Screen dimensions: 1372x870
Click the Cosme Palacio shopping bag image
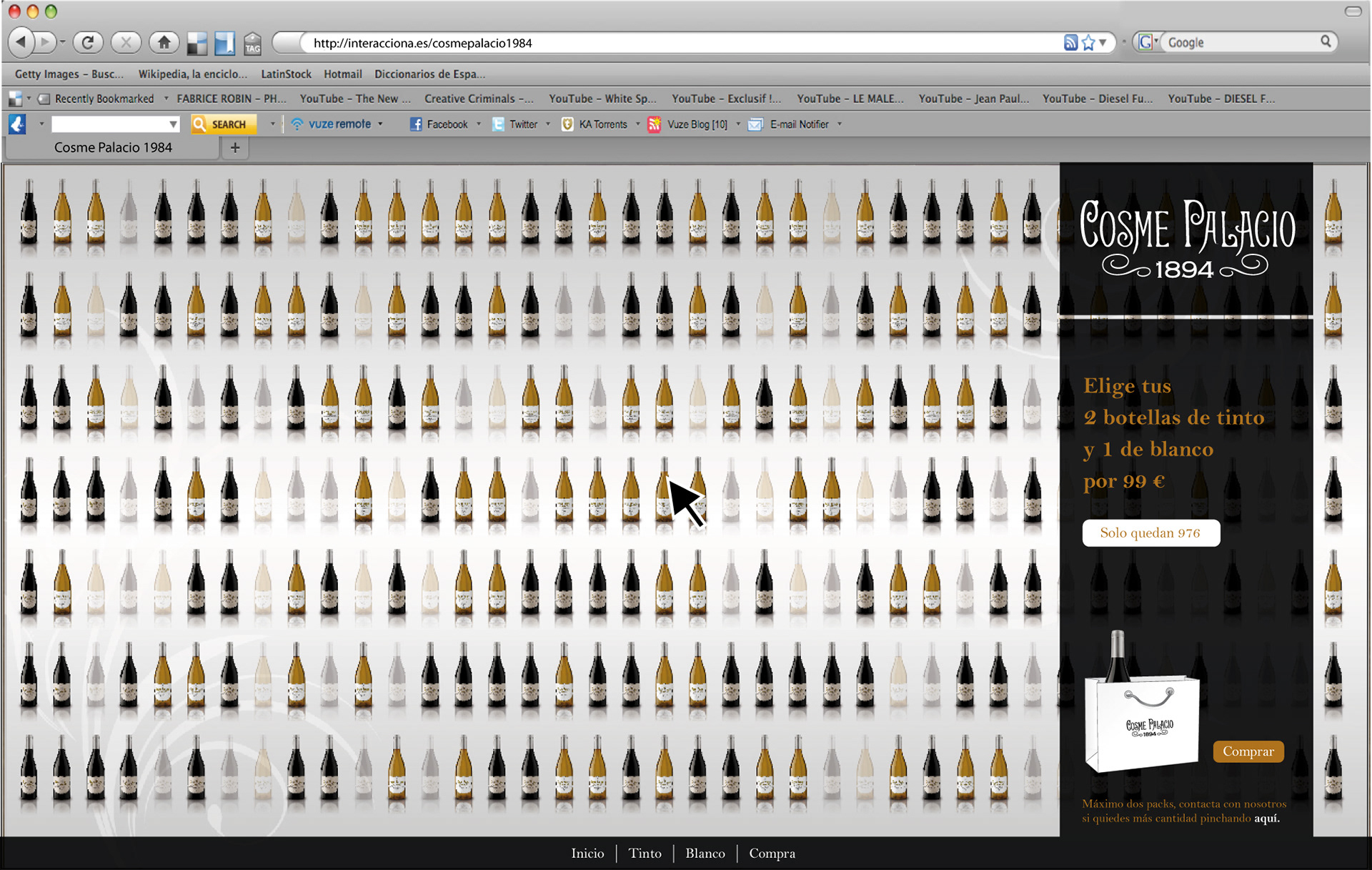coord(1142,702)
